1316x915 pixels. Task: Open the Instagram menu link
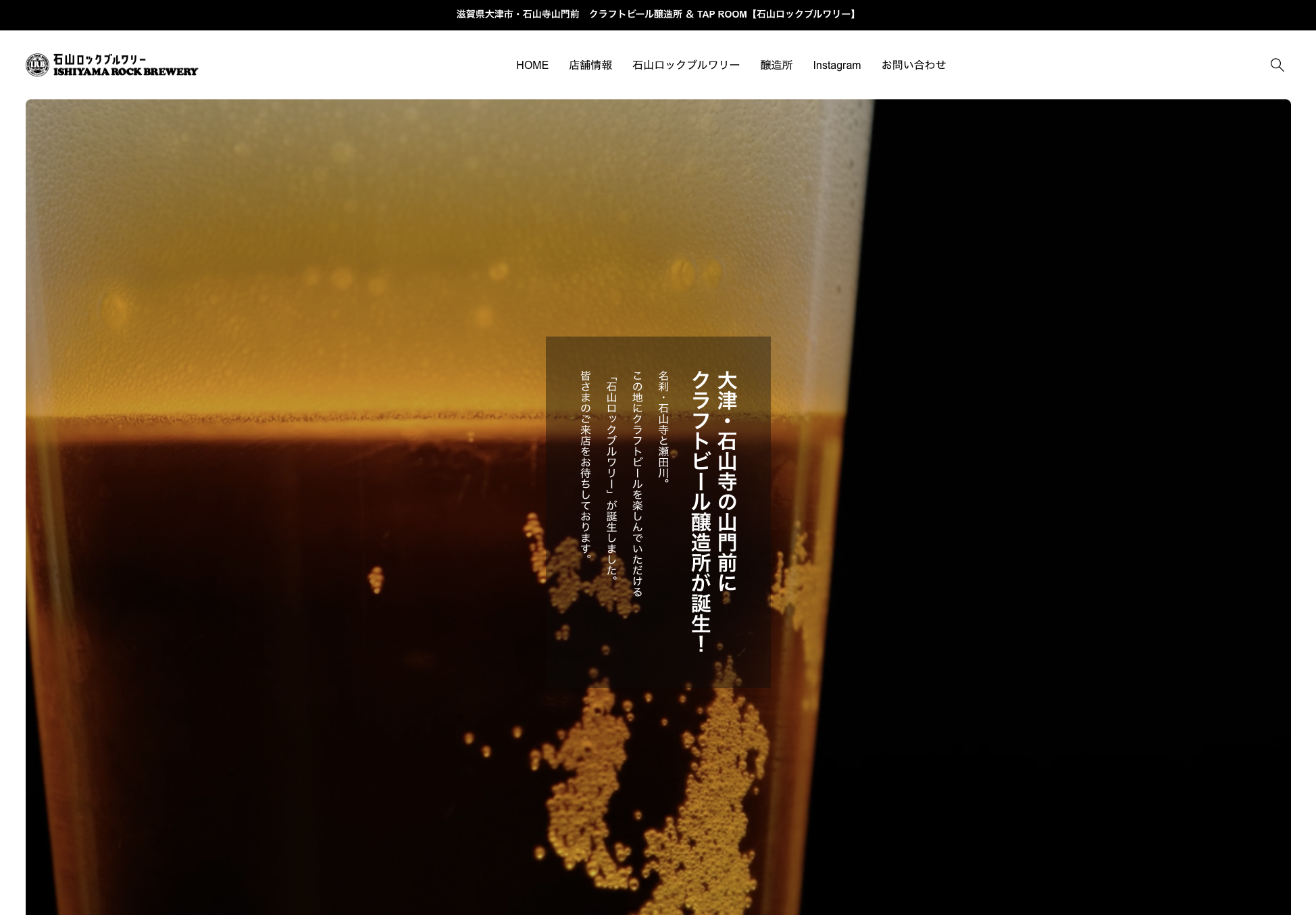point(836,65)
